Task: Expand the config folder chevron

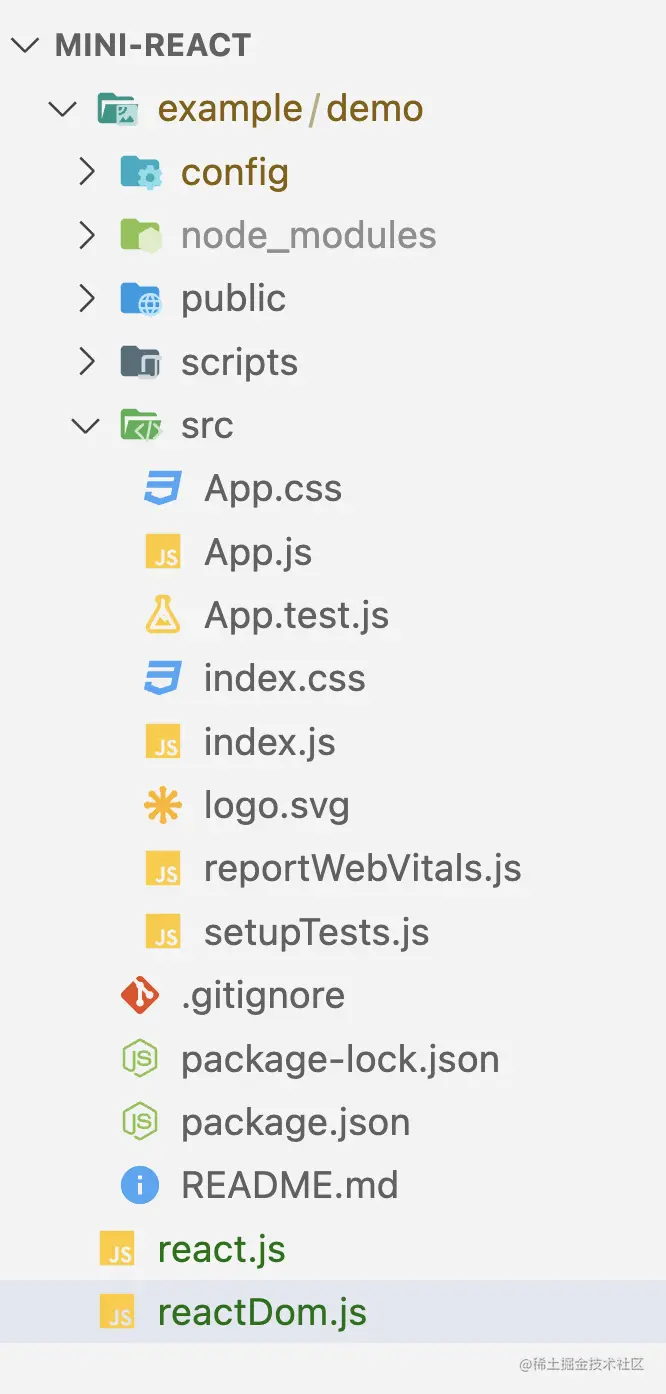Action: (x=87, y=172)
